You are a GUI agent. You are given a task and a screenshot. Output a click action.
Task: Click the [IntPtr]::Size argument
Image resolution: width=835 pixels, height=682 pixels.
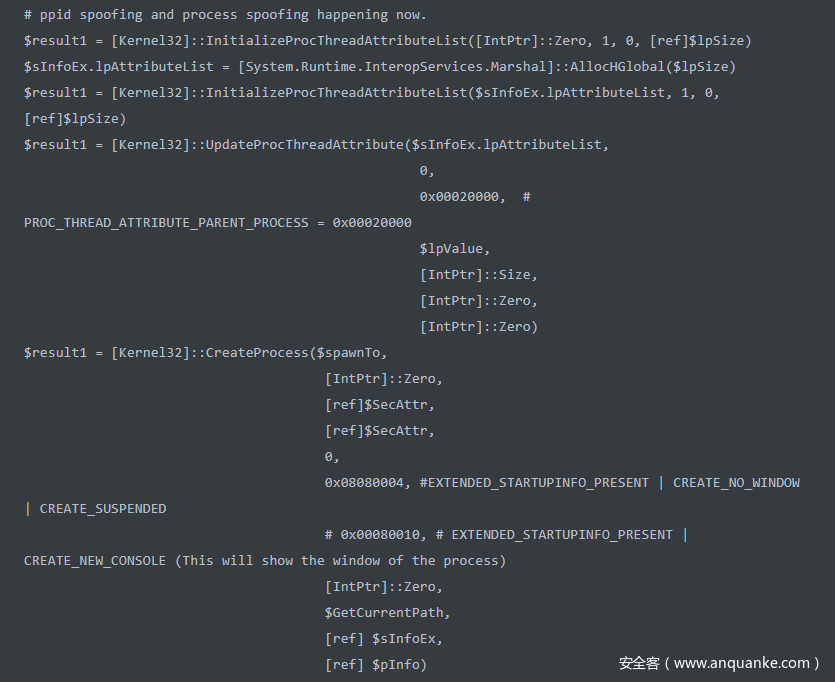(x=479, y=274)
